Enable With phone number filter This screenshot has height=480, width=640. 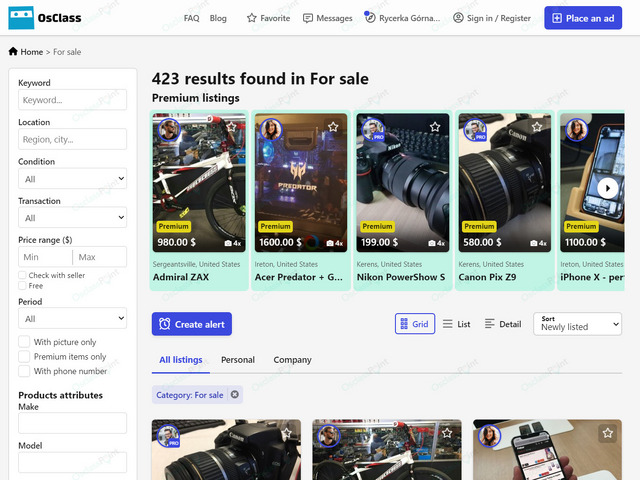click(24, 371)
